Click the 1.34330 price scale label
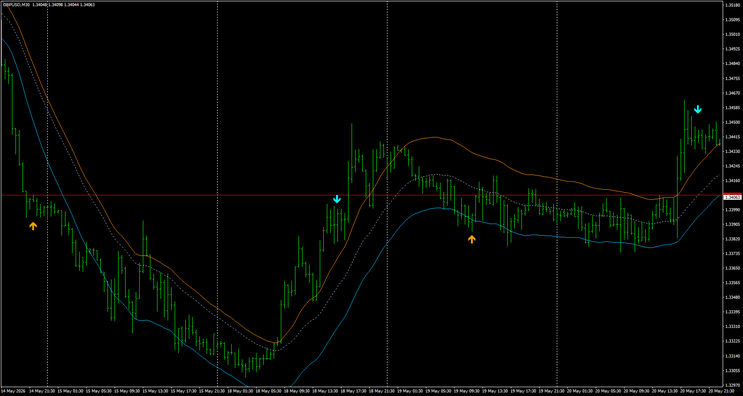This screenshot has width=743, height=396. click(x=732, y=151)
